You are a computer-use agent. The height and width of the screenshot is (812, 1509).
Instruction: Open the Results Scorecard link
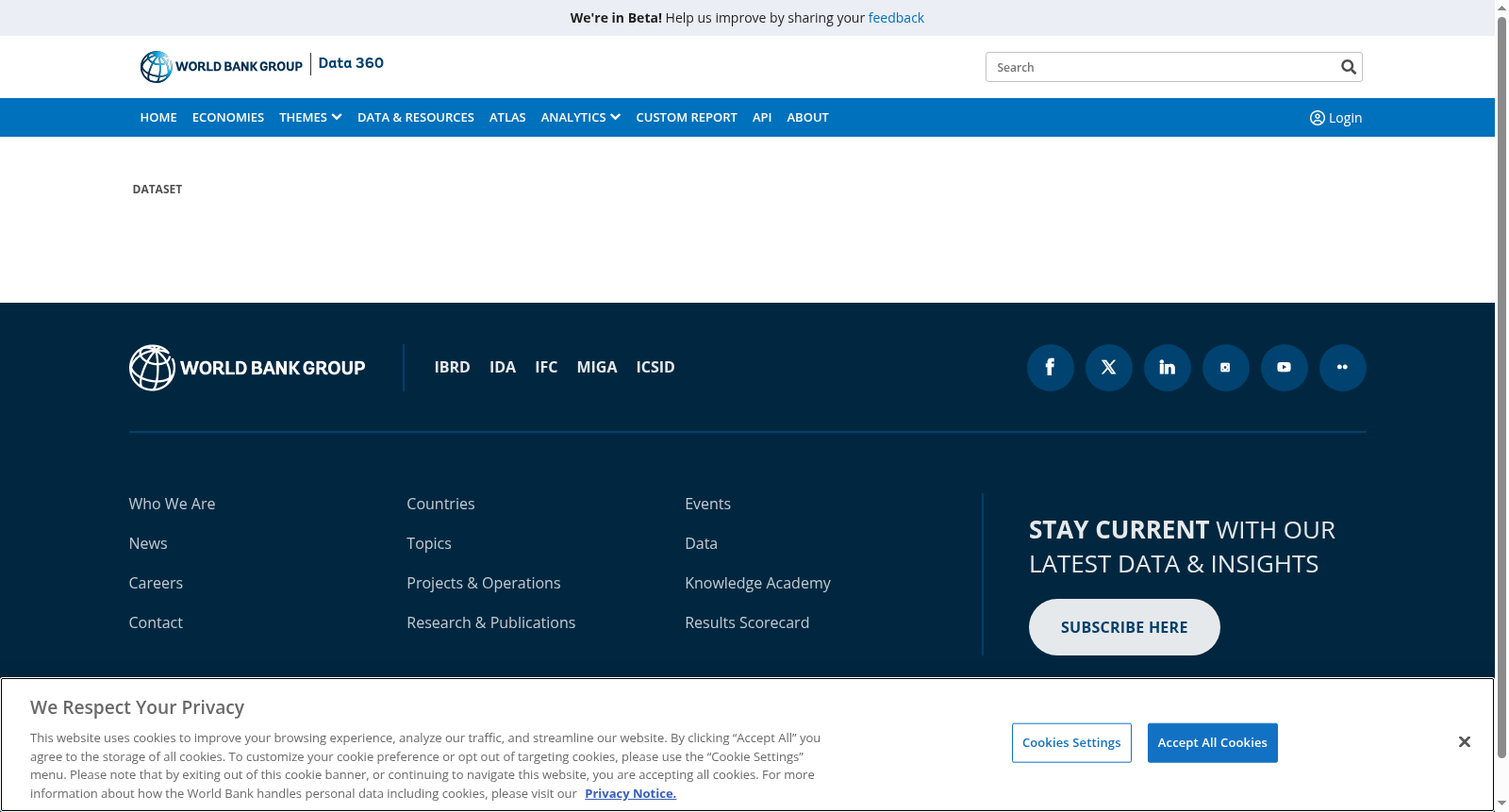click(748, 623)
